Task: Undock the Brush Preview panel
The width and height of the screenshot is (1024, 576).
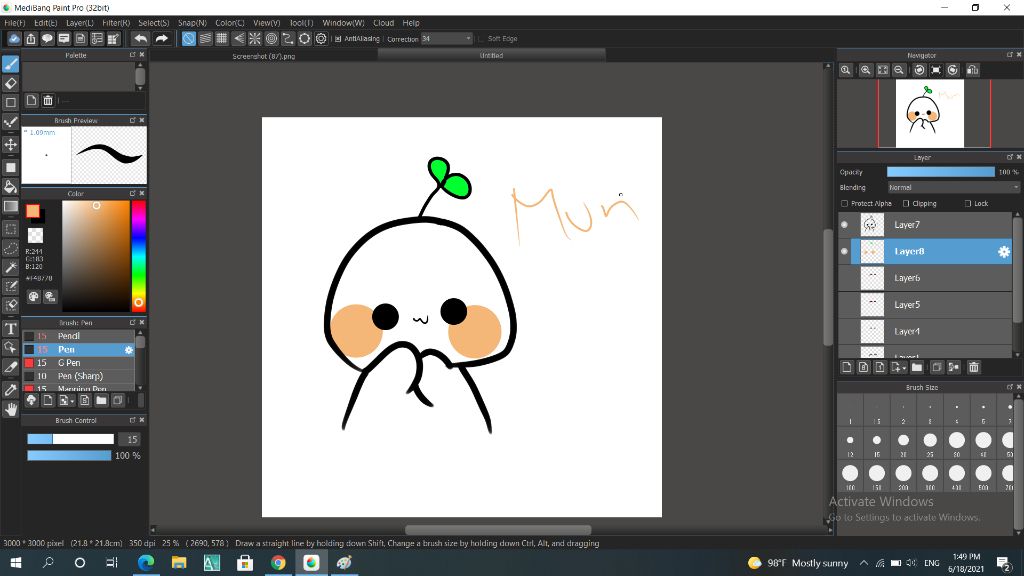Action: point(133,120)
